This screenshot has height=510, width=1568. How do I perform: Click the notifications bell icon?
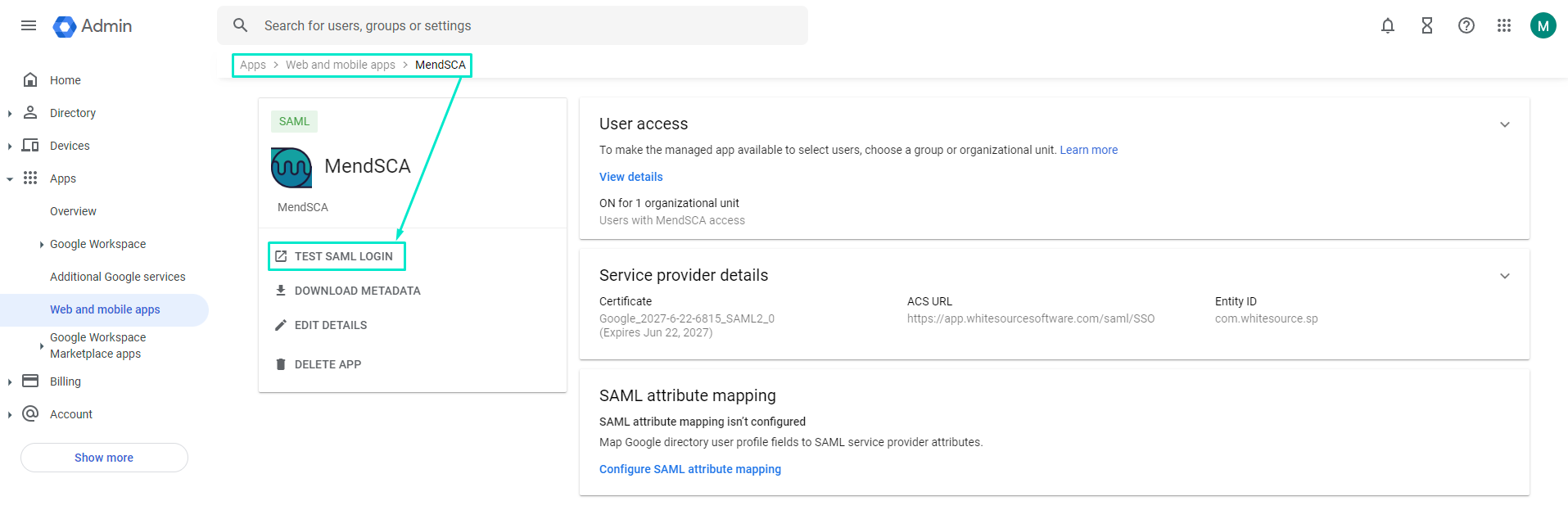(1387, 25)
